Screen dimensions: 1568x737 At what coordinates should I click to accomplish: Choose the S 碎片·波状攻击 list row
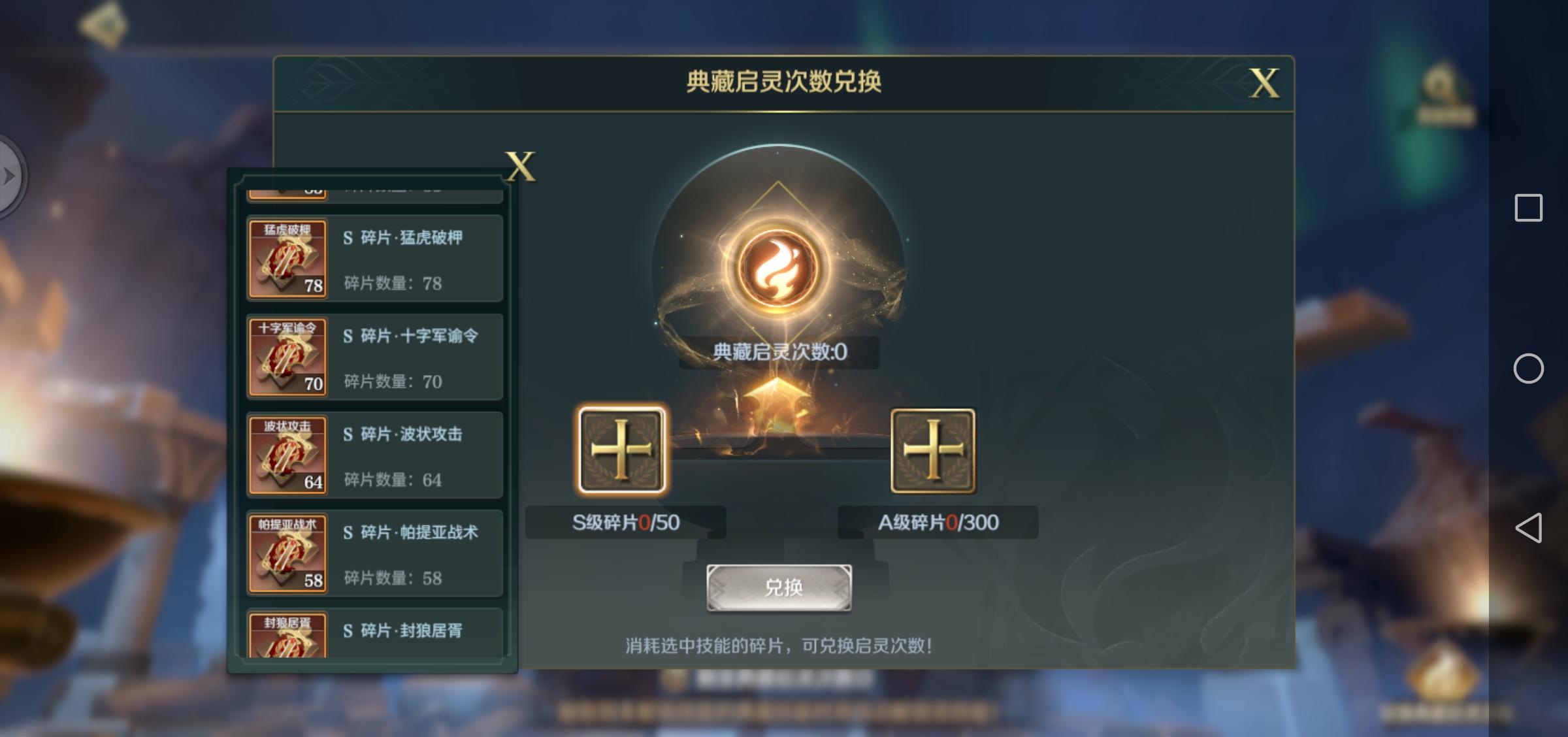[374, 455]
